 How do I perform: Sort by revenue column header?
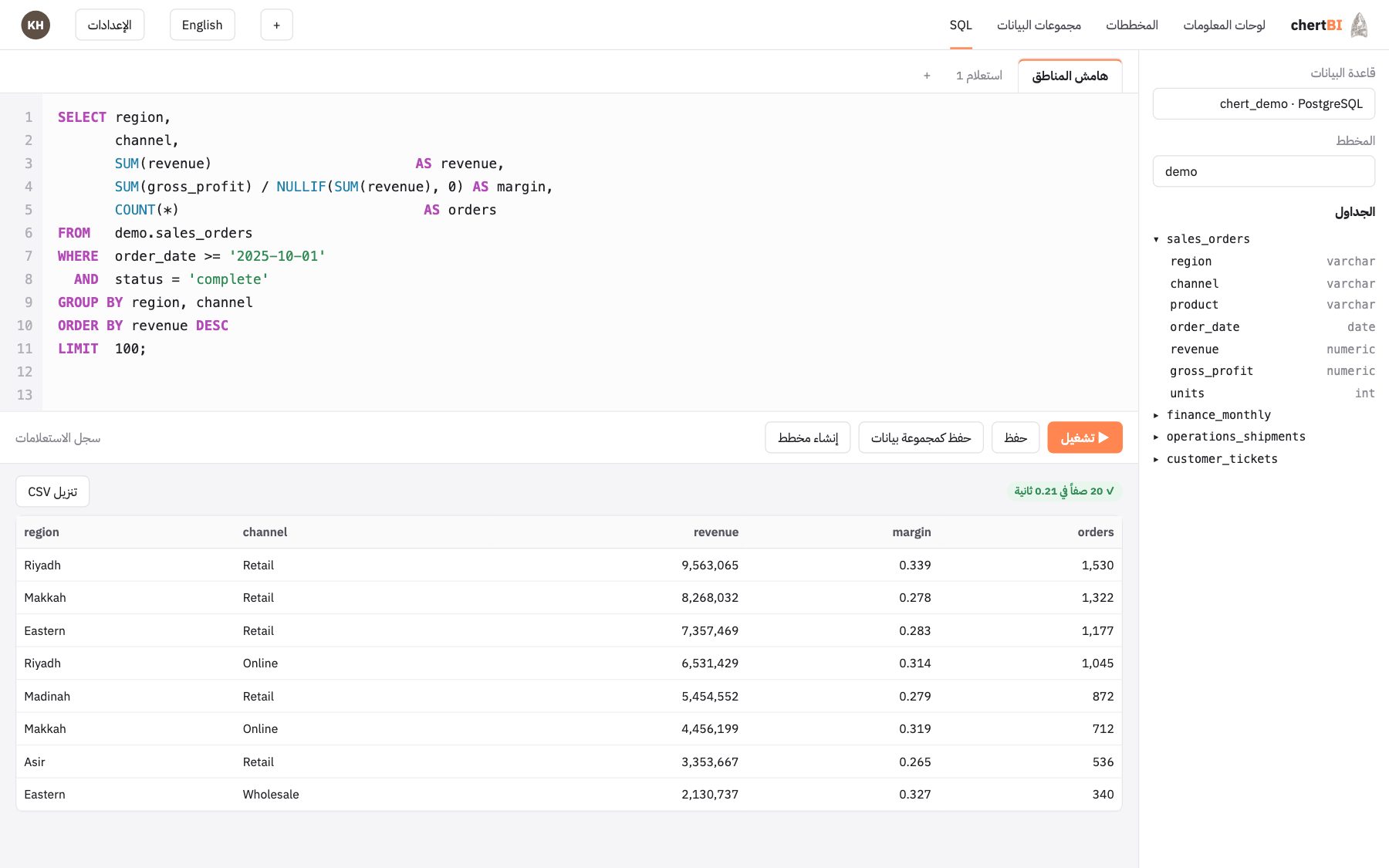[x=715, y=532]
